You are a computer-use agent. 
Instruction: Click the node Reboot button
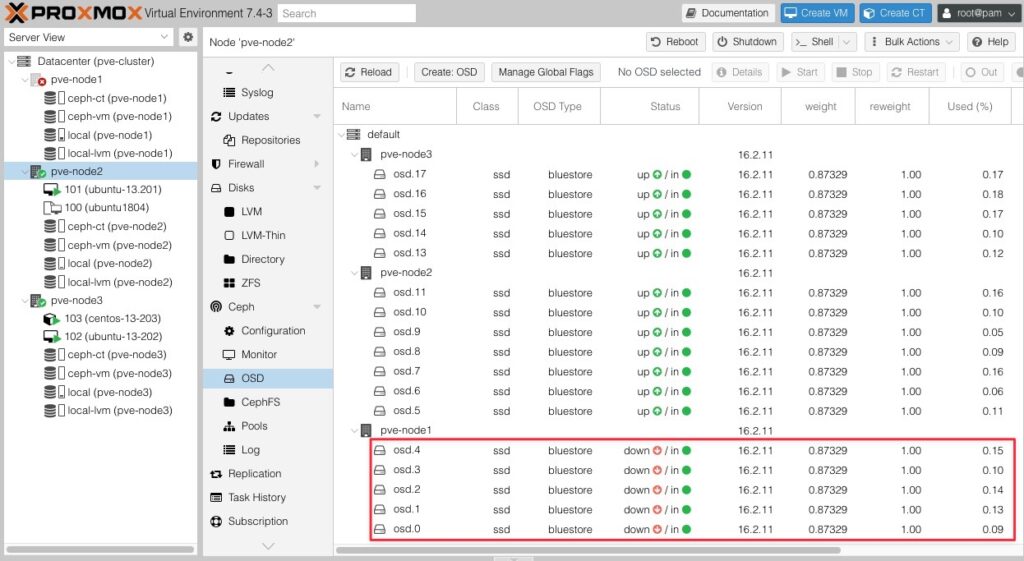pos(676,42)
